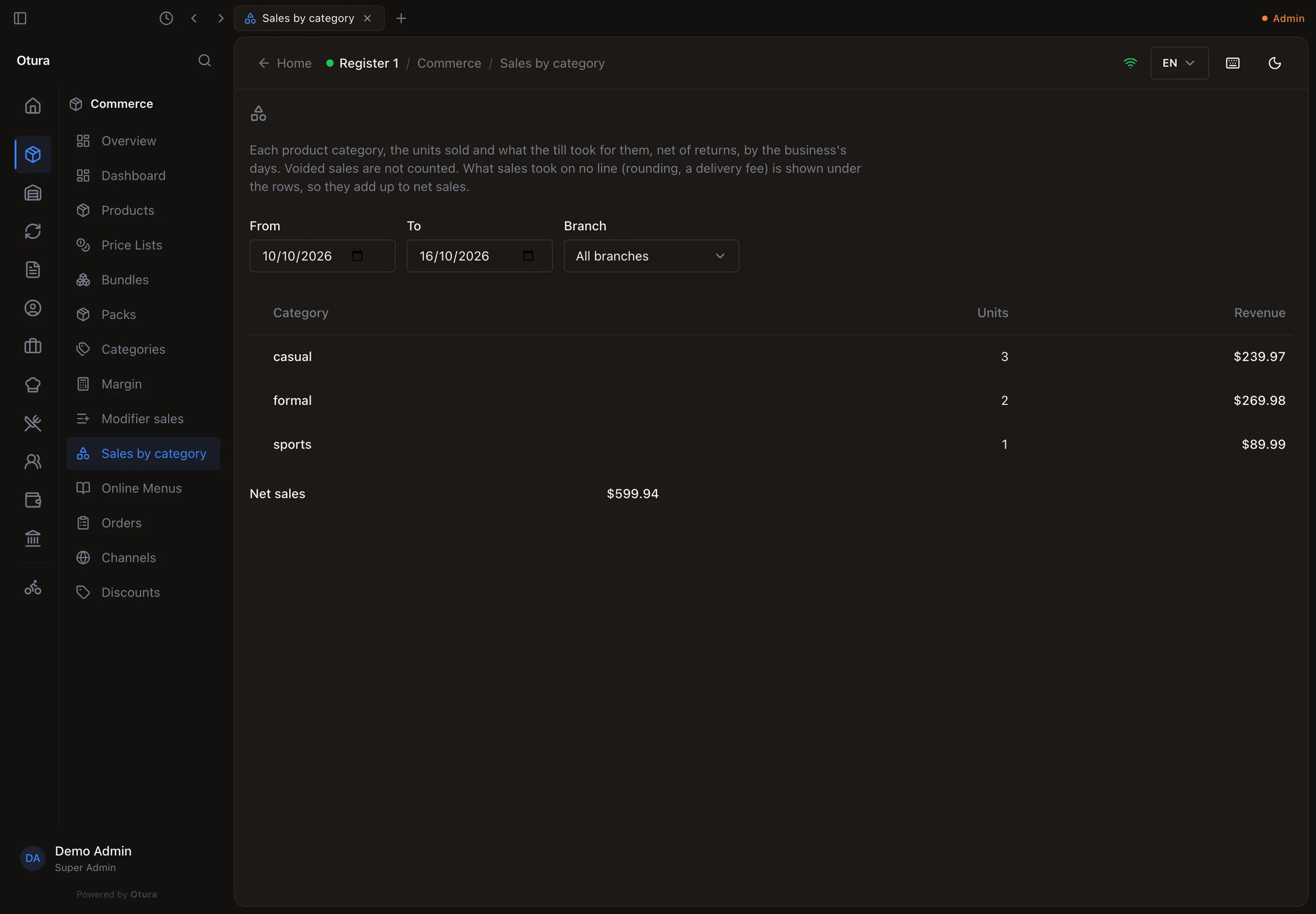This screenshot has width=1316, height=914.
Task: Open the bank building rail icon
Action: pyautogui.click(x=32, y=538)
